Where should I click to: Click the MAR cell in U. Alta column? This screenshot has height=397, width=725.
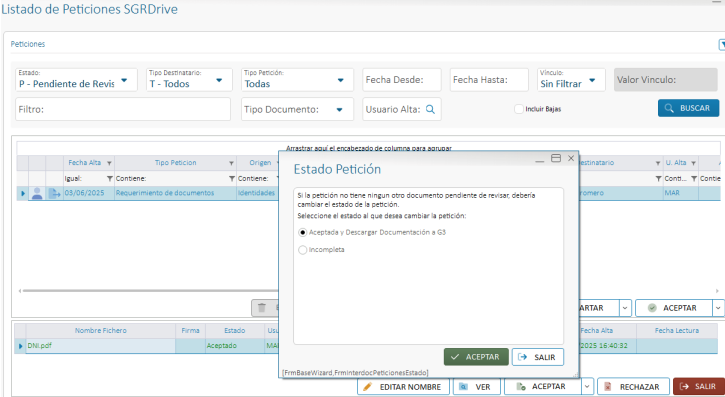click(681, 193)
